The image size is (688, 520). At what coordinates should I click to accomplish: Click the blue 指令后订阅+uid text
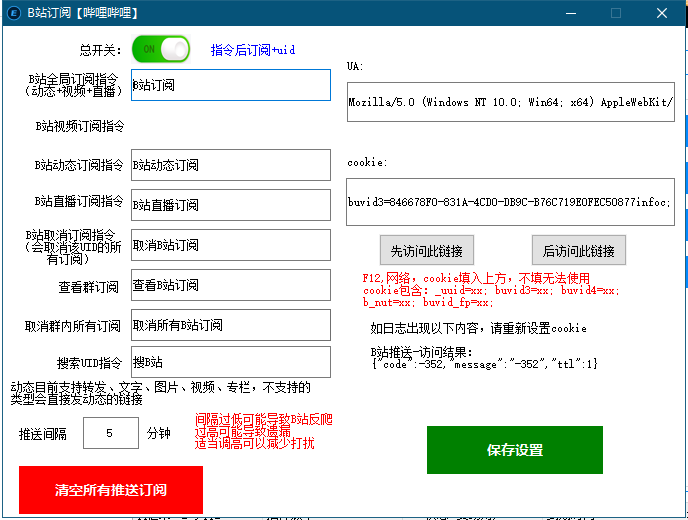253,50
